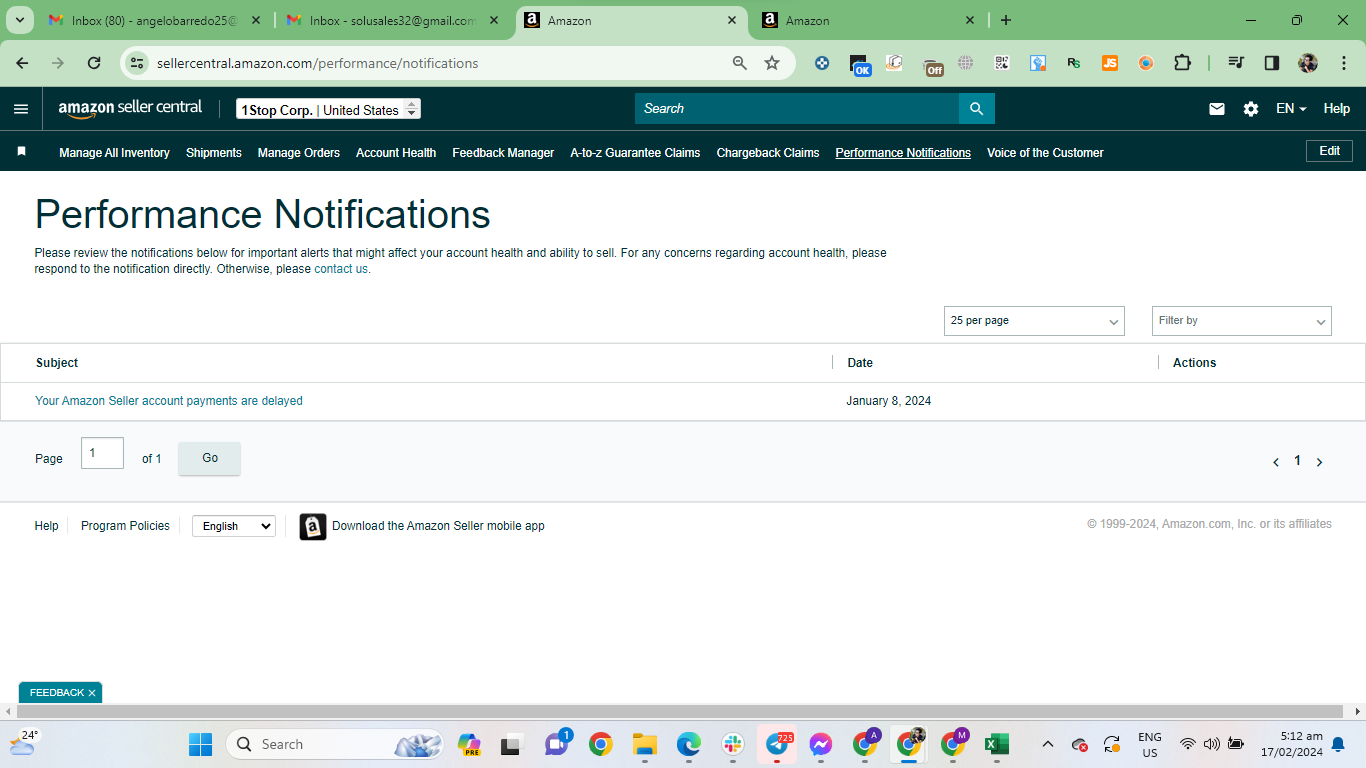Open the Chrome tab search dropdown arrow
The image size is (1366, 768).
20,20
